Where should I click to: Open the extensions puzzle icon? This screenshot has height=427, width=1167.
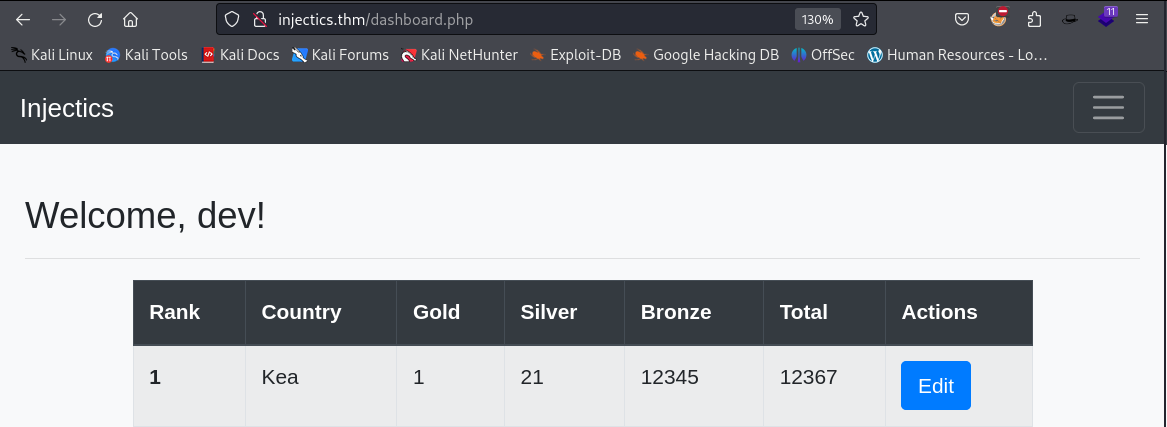tap(1034, 19)
